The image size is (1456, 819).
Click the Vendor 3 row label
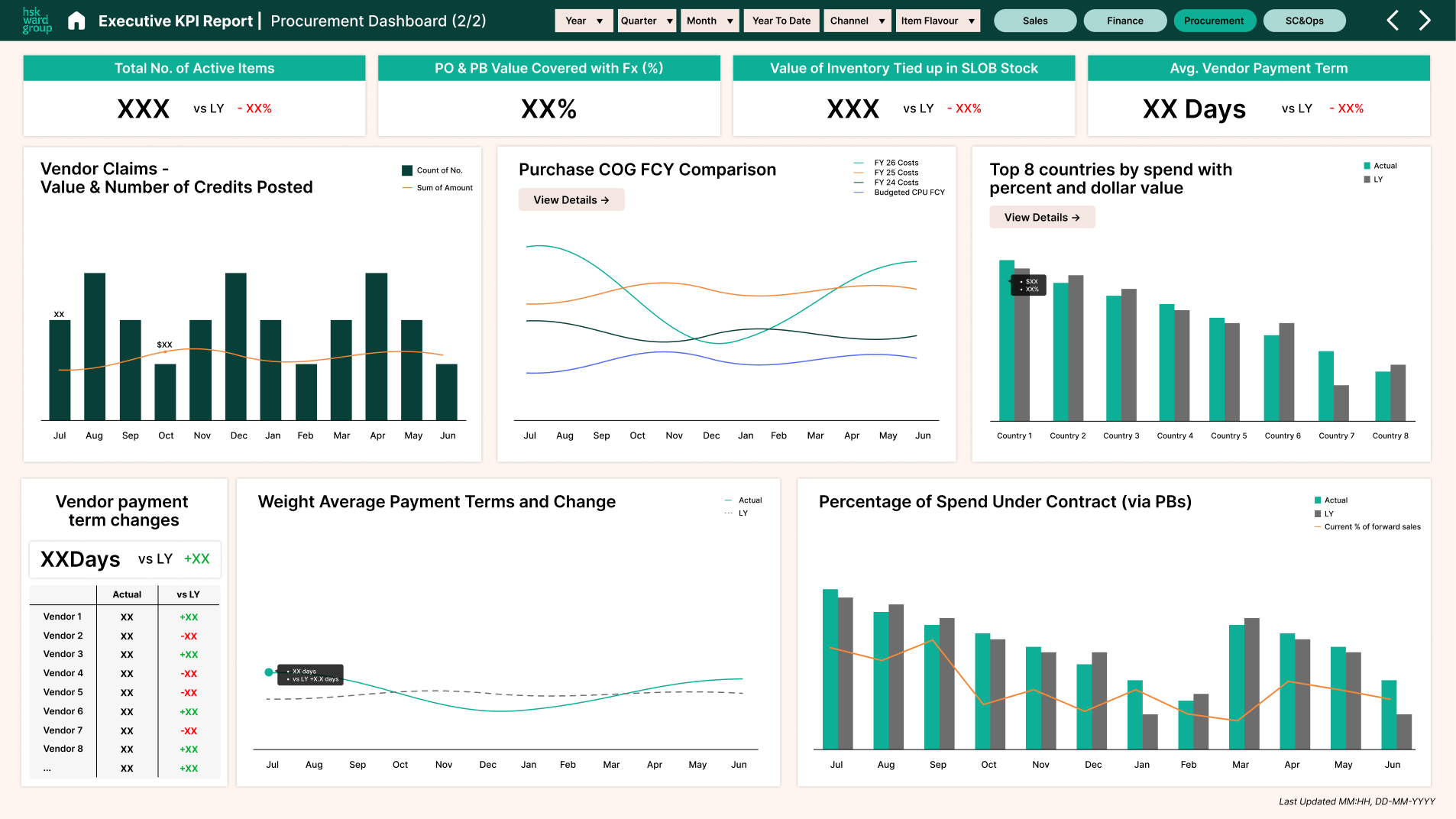coord(63,654)
